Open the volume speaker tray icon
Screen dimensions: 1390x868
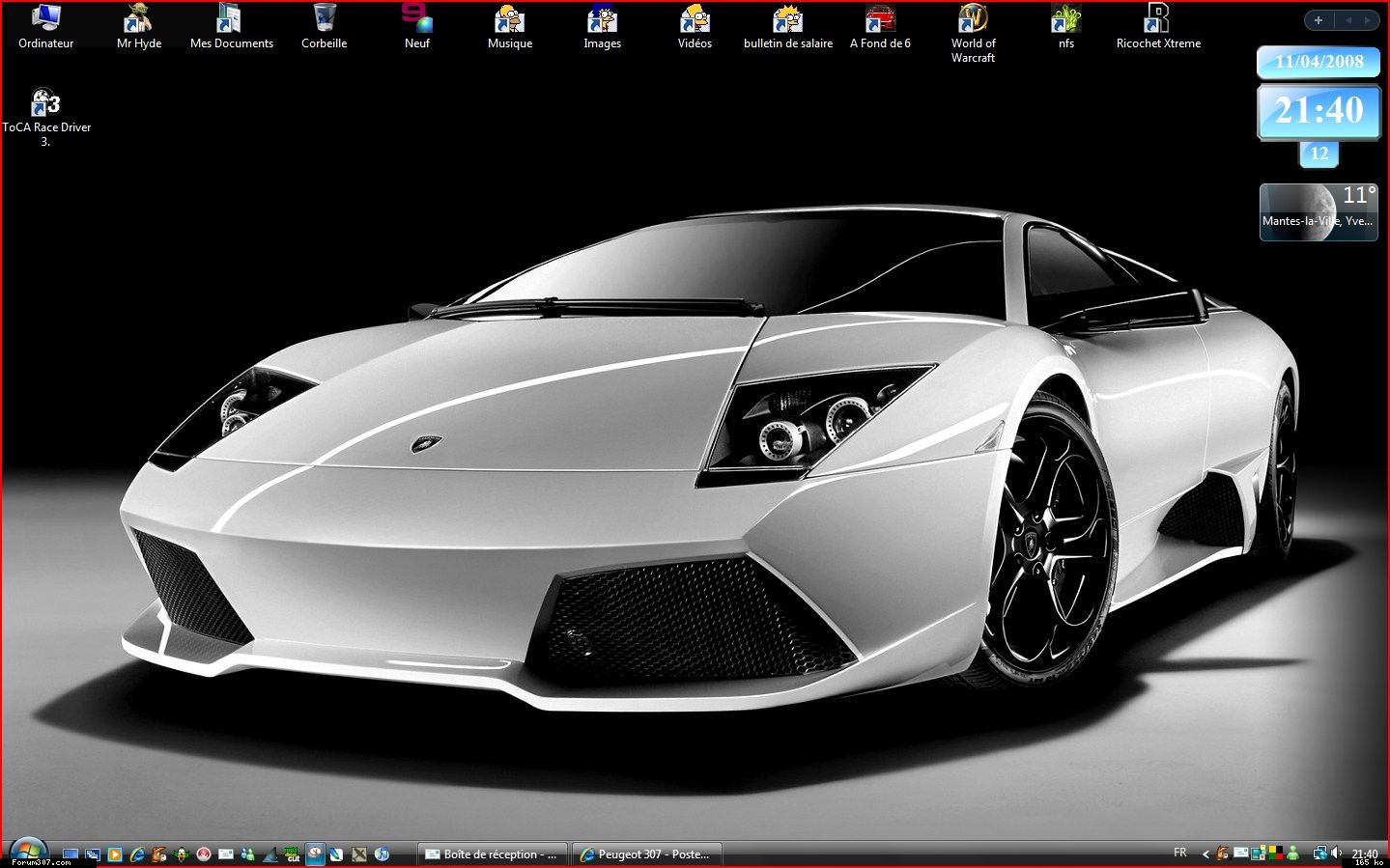pyautogui.click(x=1337, y=853)
